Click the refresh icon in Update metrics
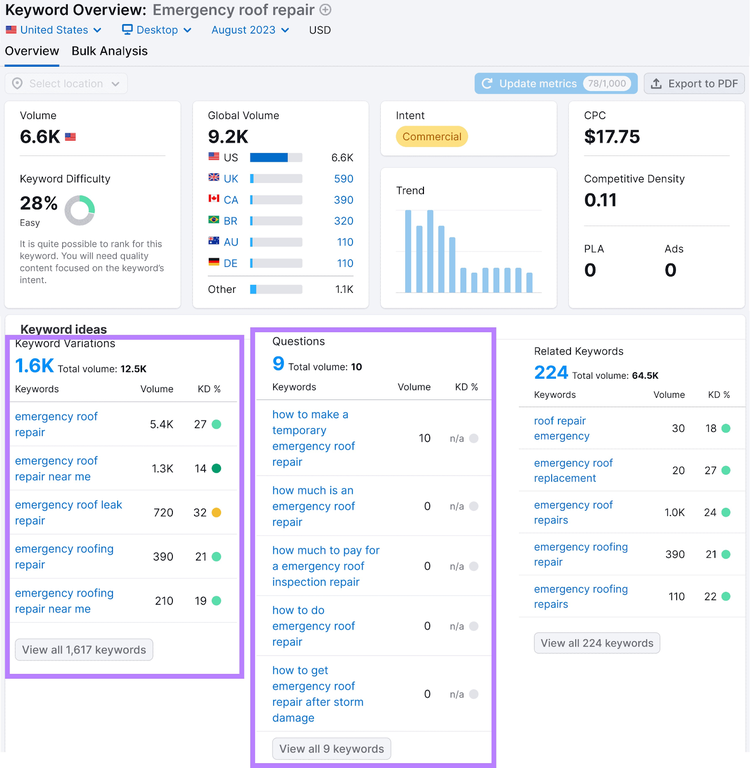750x768 pixels. click(x=487, y=84)
